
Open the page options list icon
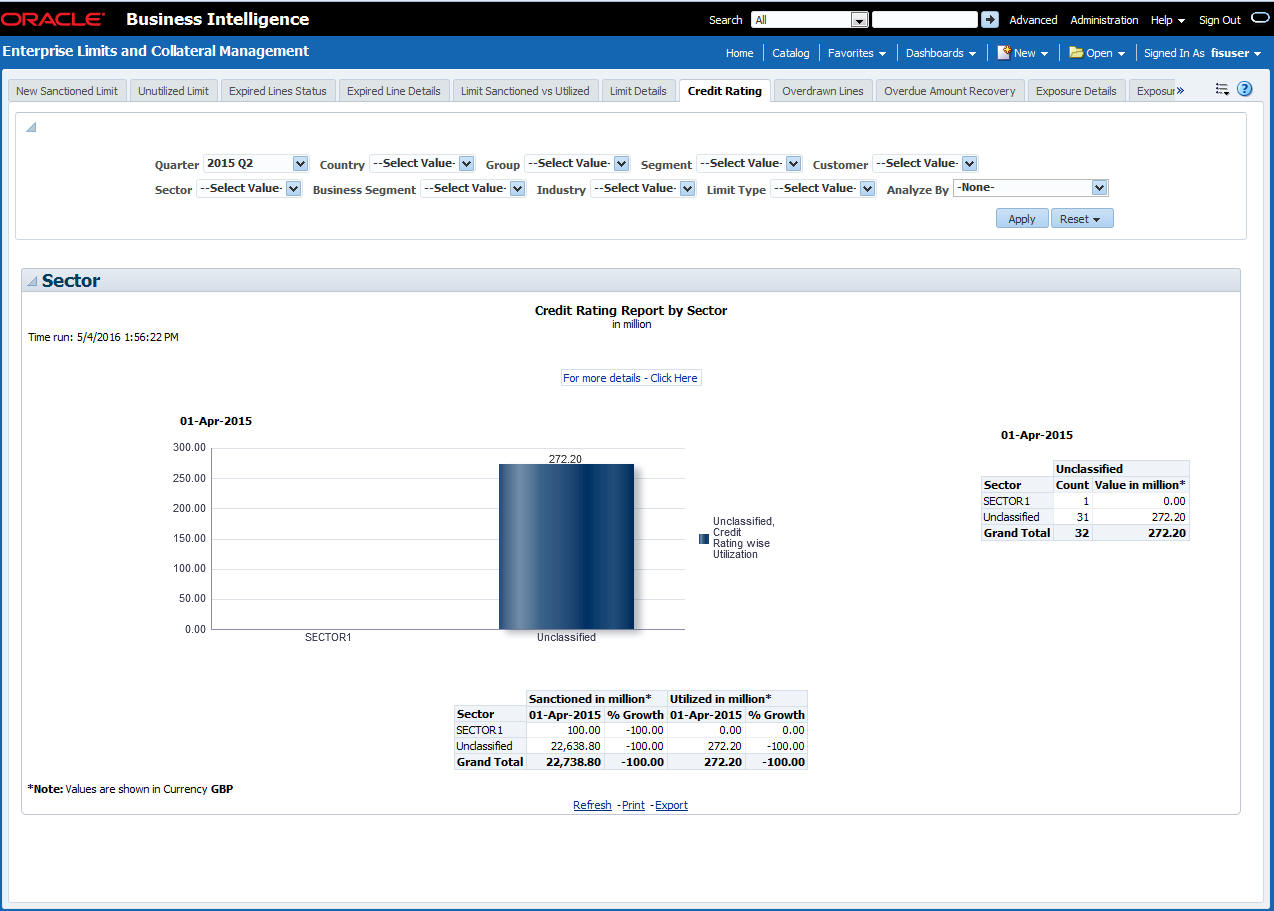[x=1222, y=89]
